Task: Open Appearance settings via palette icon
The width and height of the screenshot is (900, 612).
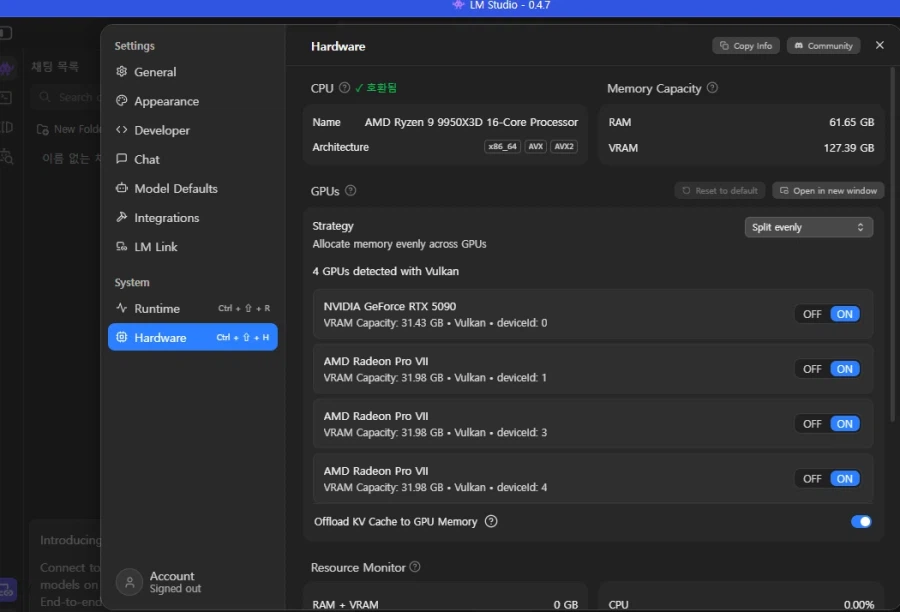Action: tap(122, 101)
